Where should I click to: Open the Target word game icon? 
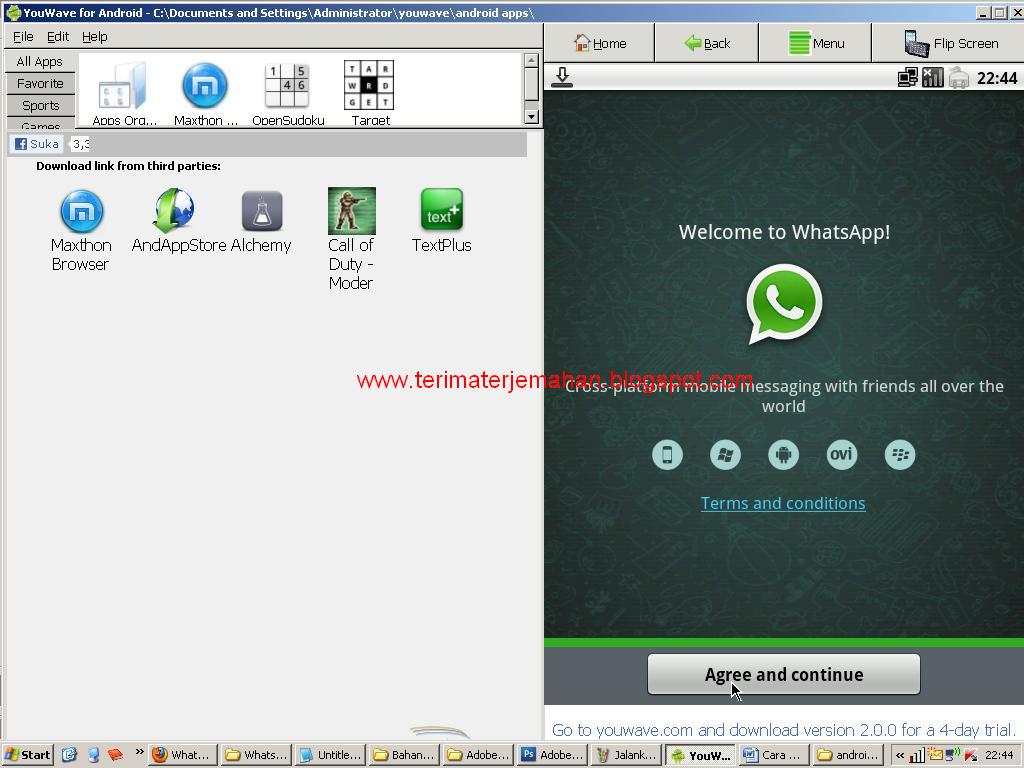(369, 85)
